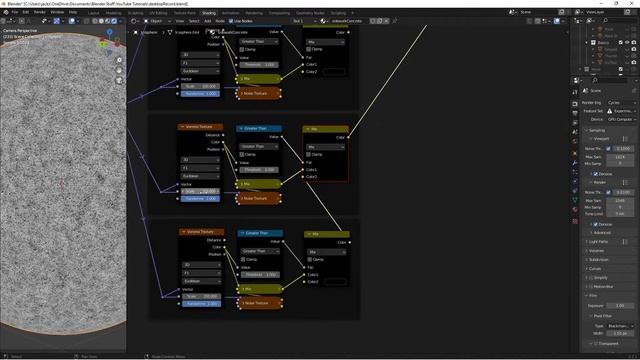Viewport: 640px width, 360px height.
Task: Select rendered viewport shading icon
Action: (x=114, y=21)
